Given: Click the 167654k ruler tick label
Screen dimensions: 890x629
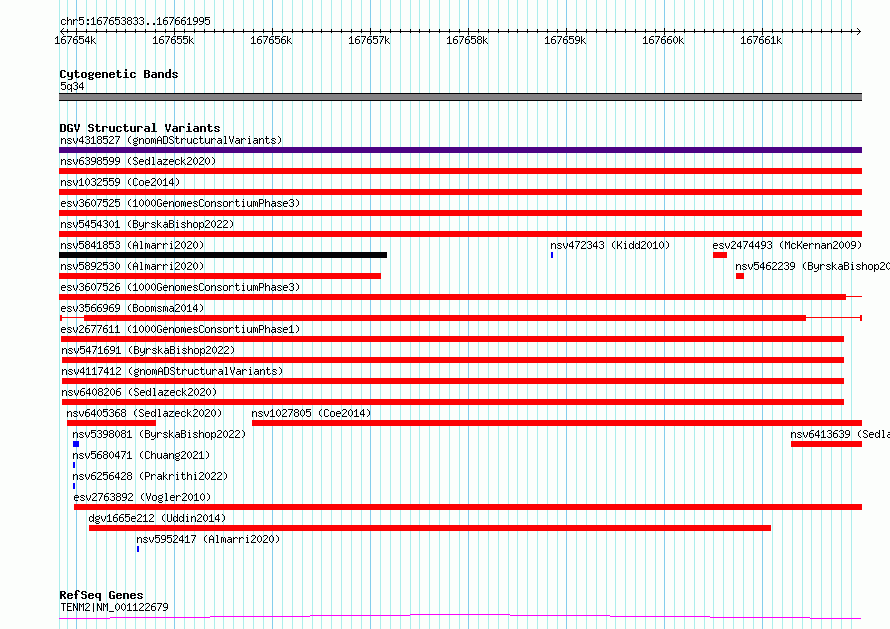Looking at the screenshot, I should click(75, 40).
